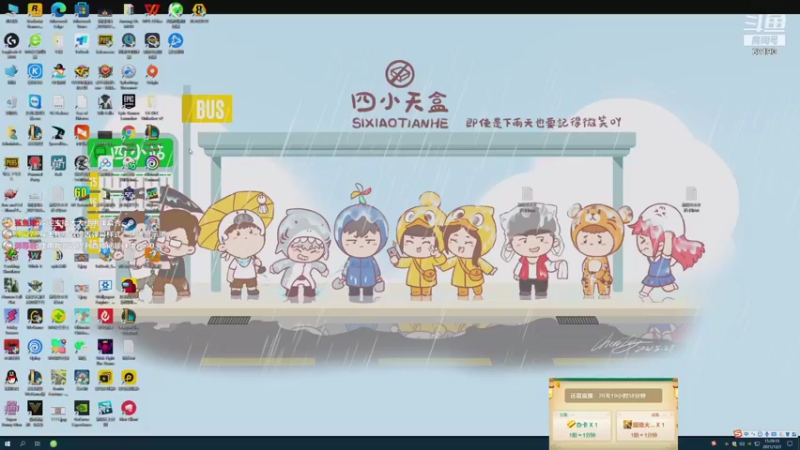Launch the Pummel Party game icon
800x450 pixels.
coord(35,163)
